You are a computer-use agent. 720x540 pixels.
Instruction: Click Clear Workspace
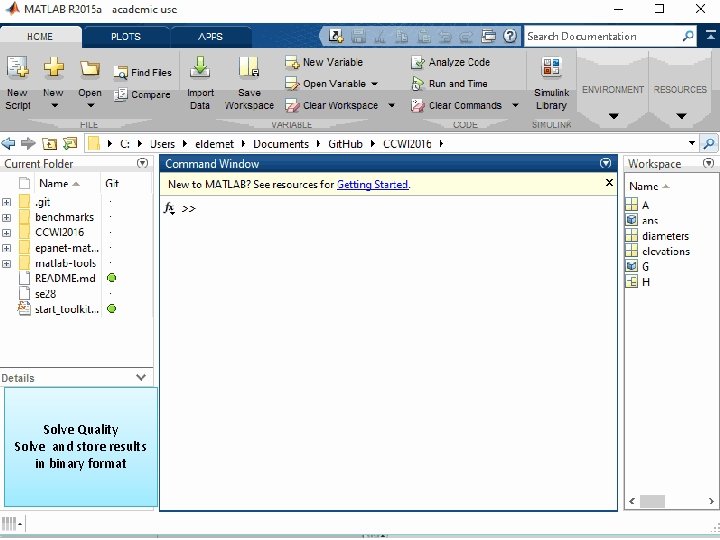(x=332, y=106)
